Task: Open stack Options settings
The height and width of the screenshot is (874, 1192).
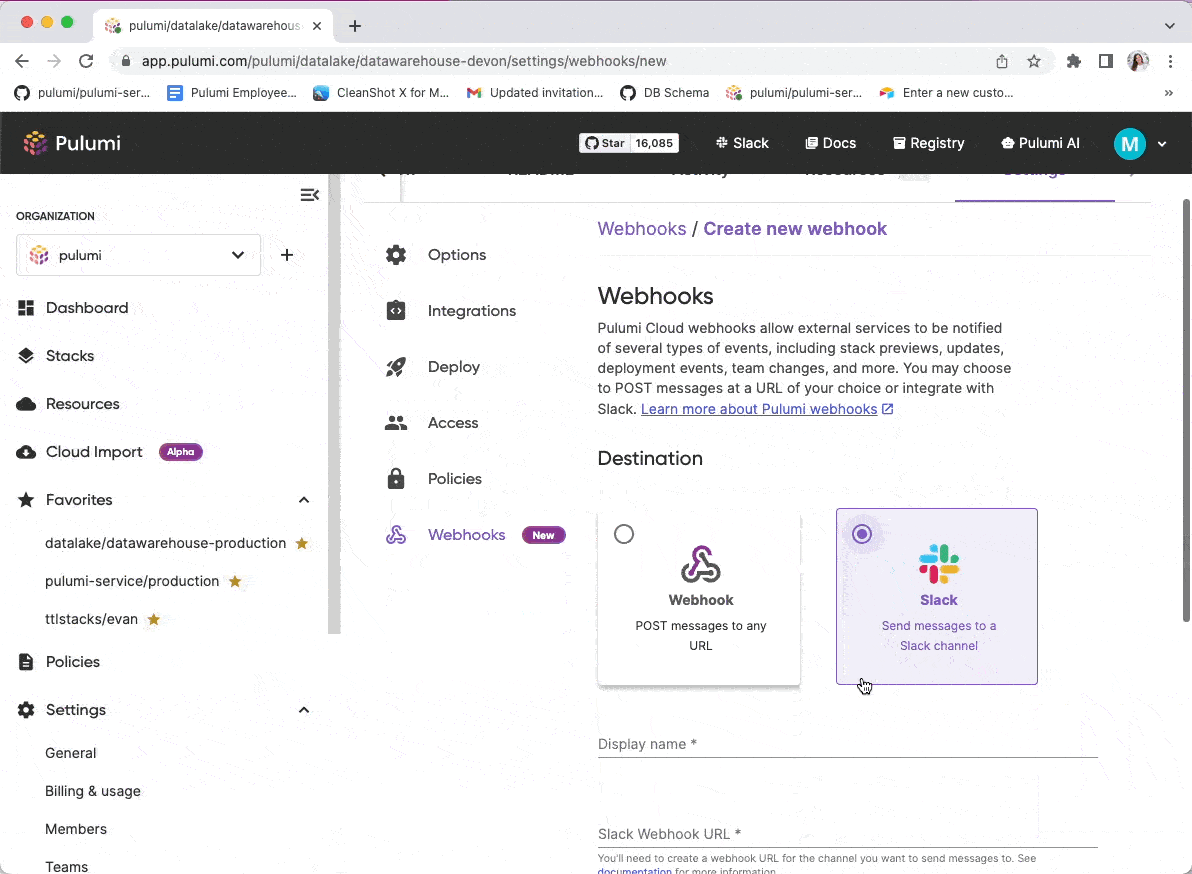Action: coord(457,255)
